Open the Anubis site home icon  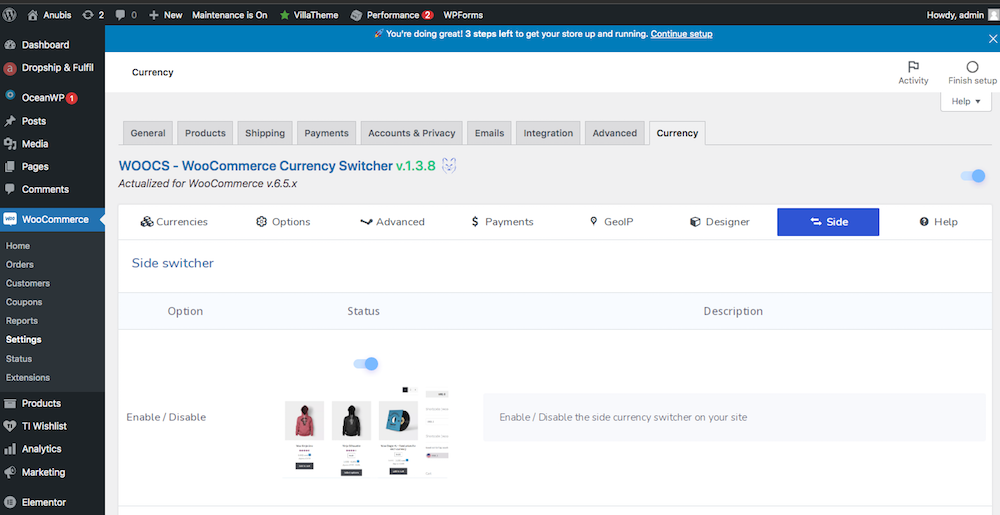[33, 15]
